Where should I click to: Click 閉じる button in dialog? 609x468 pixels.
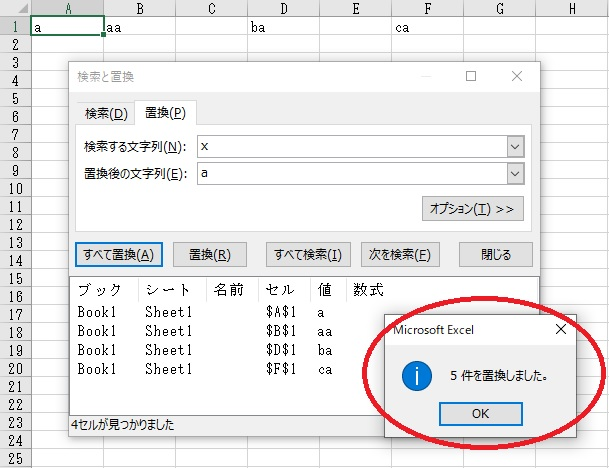tap(496, 255)
